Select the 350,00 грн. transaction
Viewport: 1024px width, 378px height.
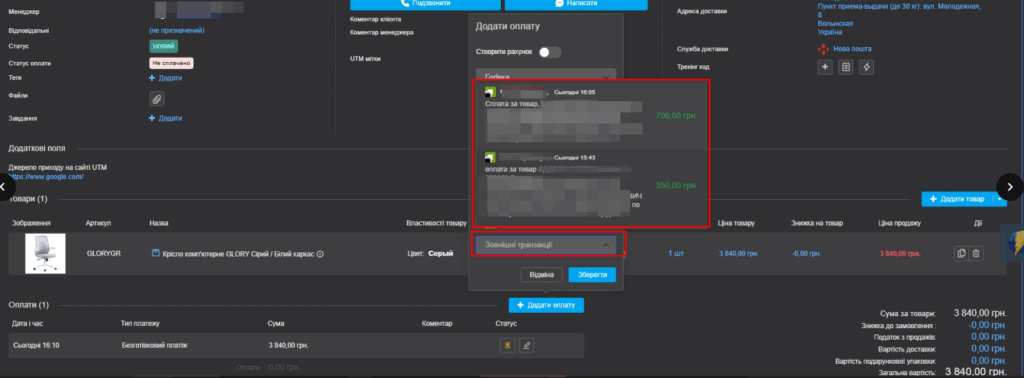coord(590,185)
